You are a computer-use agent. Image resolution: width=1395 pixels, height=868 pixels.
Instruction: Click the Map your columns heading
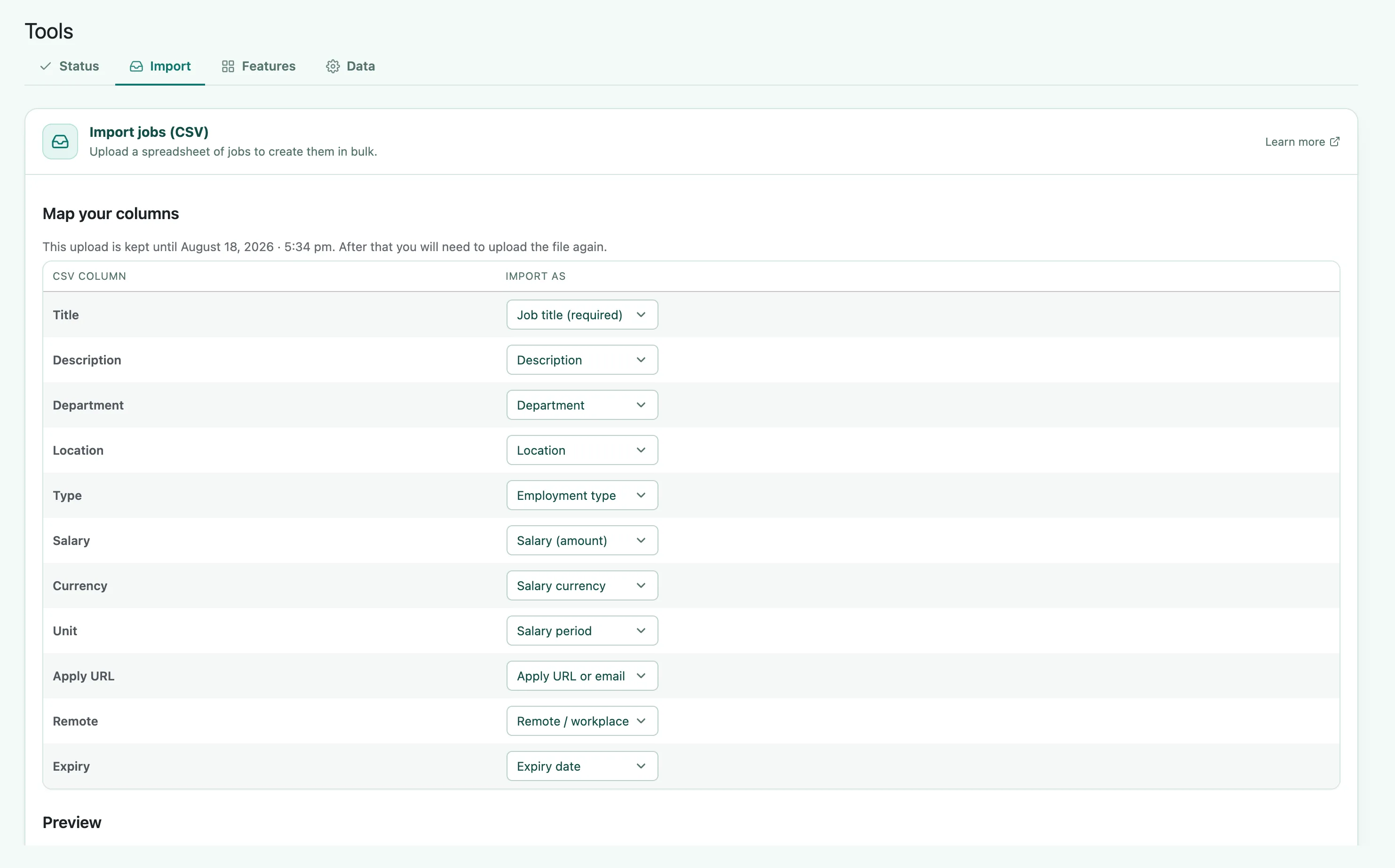point(111,213)
